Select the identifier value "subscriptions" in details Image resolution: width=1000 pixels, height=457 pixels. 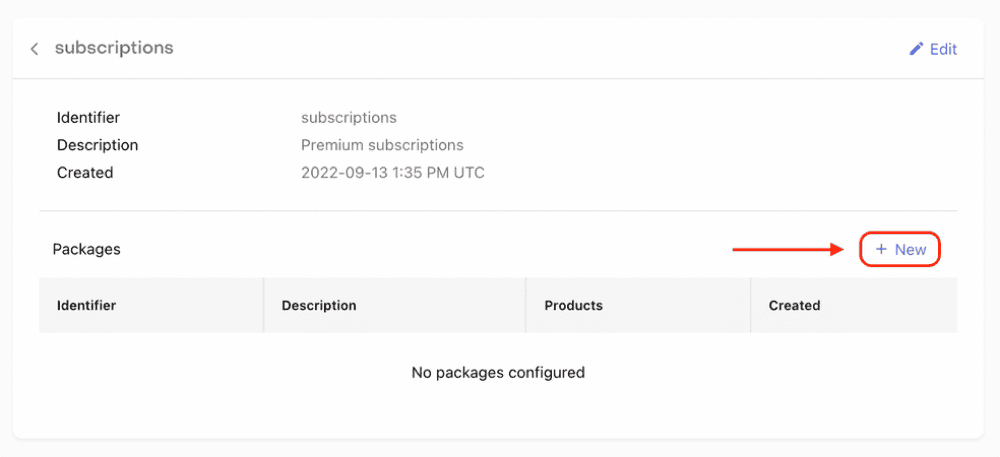pos(348,118)
